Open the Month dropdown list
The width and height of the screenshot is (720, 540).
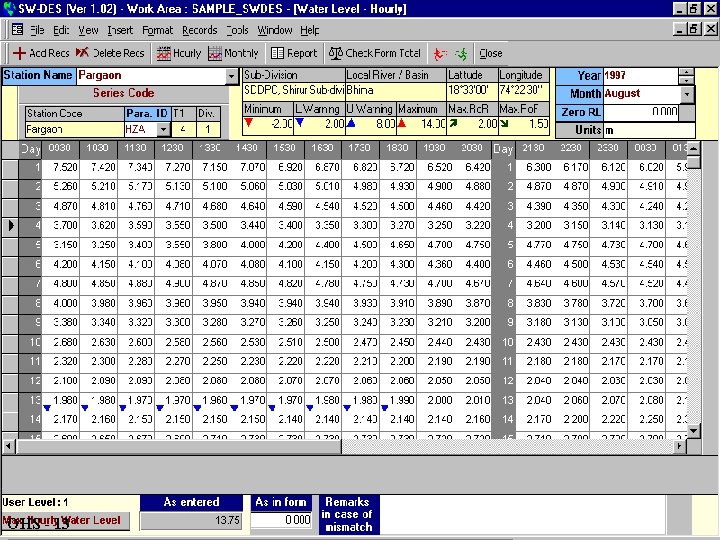pos(687,94)
